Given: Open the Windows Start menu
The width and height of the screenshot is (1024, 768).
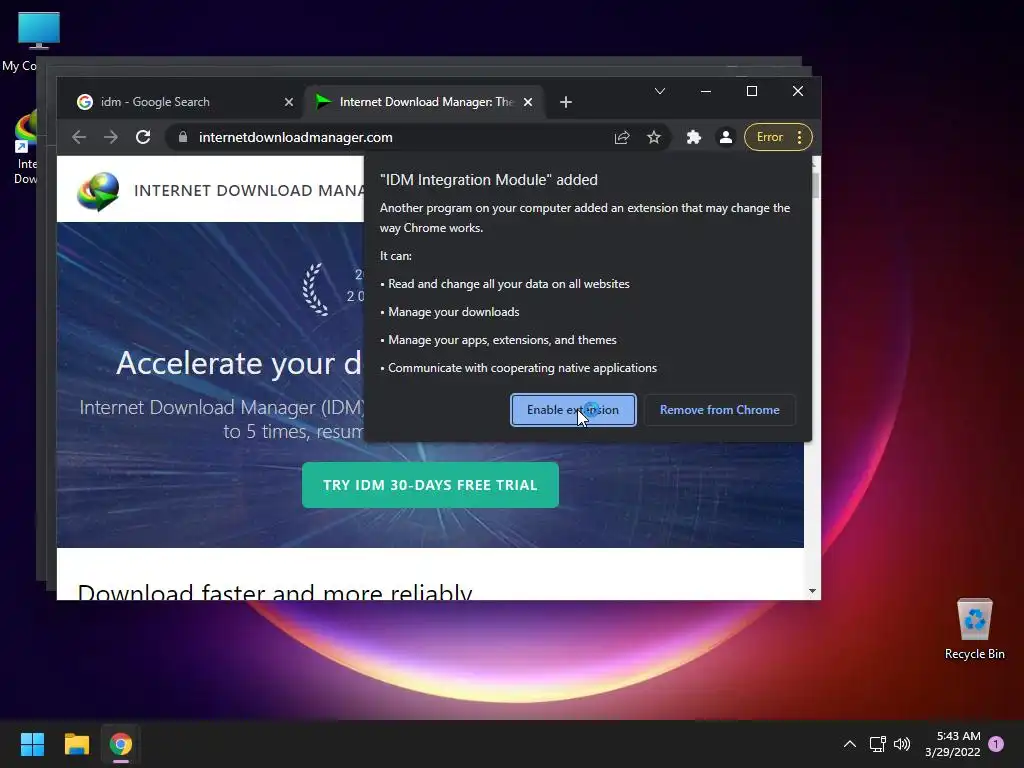Looking at the screenshot, I should pyautogui.click(x=32, y=744).
